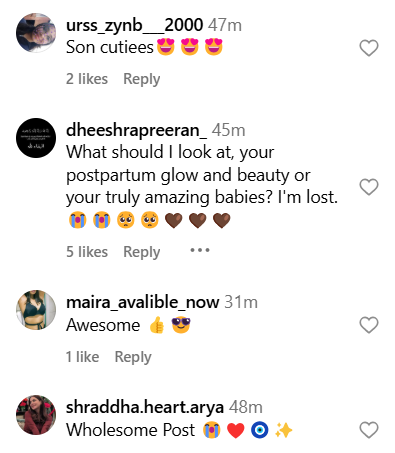Reply to dheeshrapreeran_'s comment
Screen dimensions: 395x453
click(x=142, y=252)
